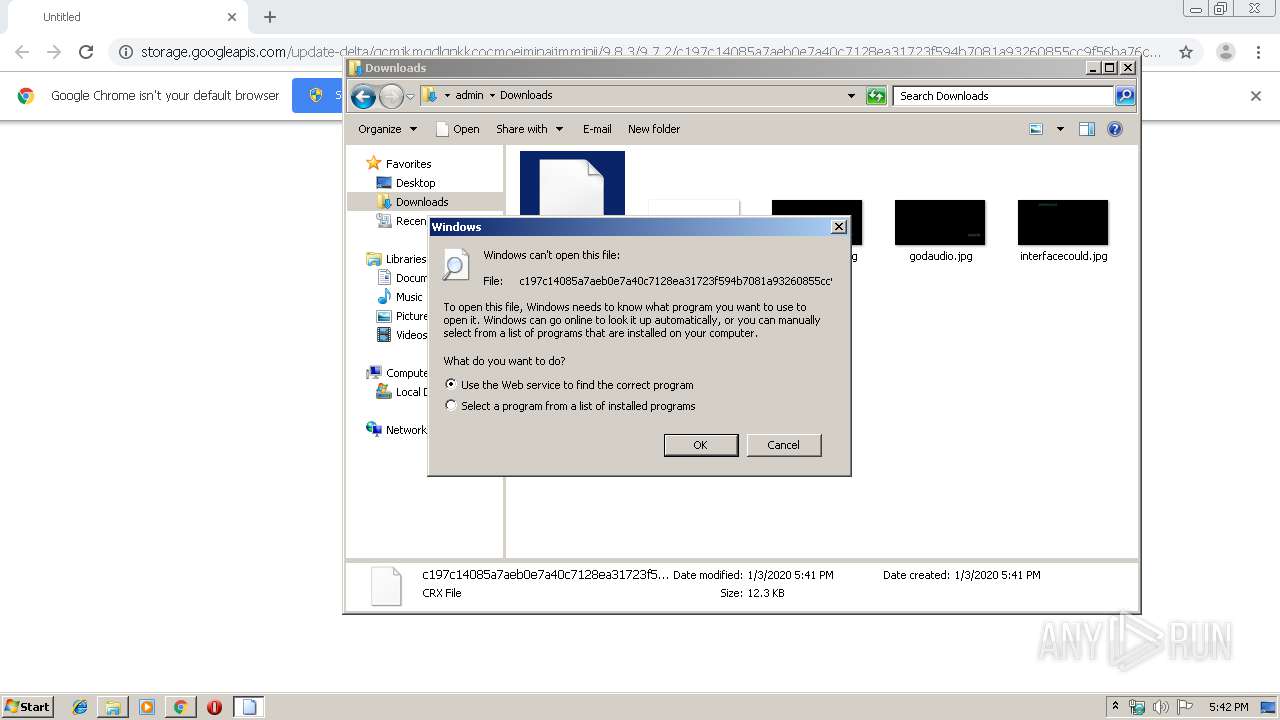
Task: Select the highlighted CRX file thumbnail
Action: click(x=572, y=183)
